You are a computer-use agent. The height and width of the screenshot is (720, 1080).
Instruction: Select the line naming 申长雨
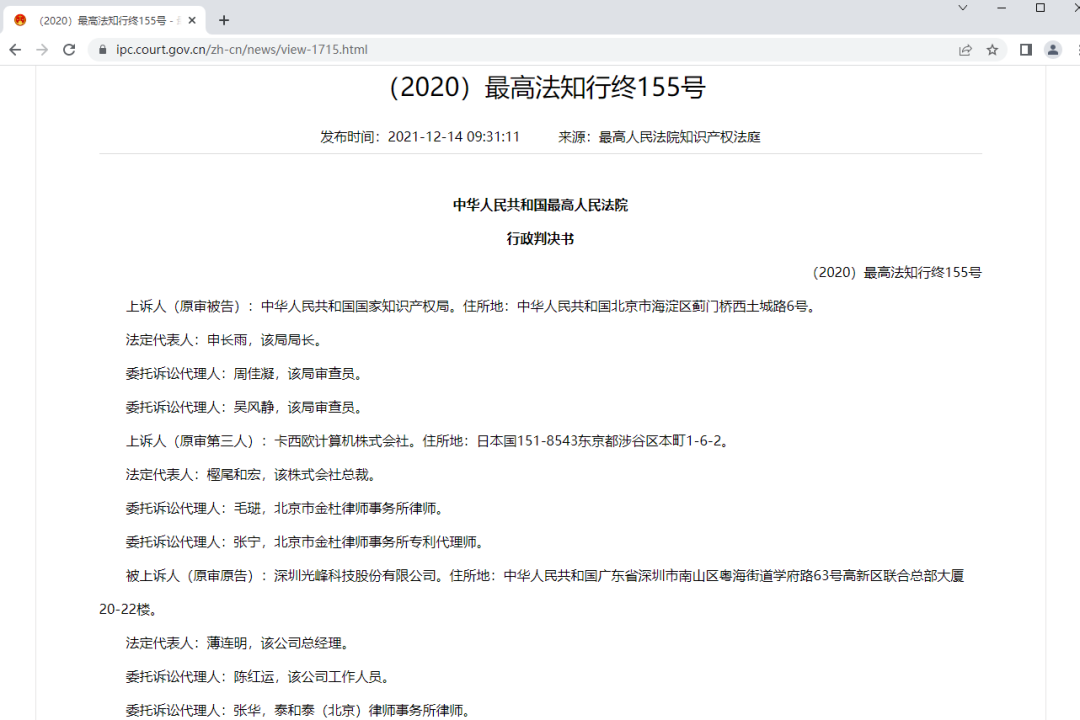click(x=226, y=340)
